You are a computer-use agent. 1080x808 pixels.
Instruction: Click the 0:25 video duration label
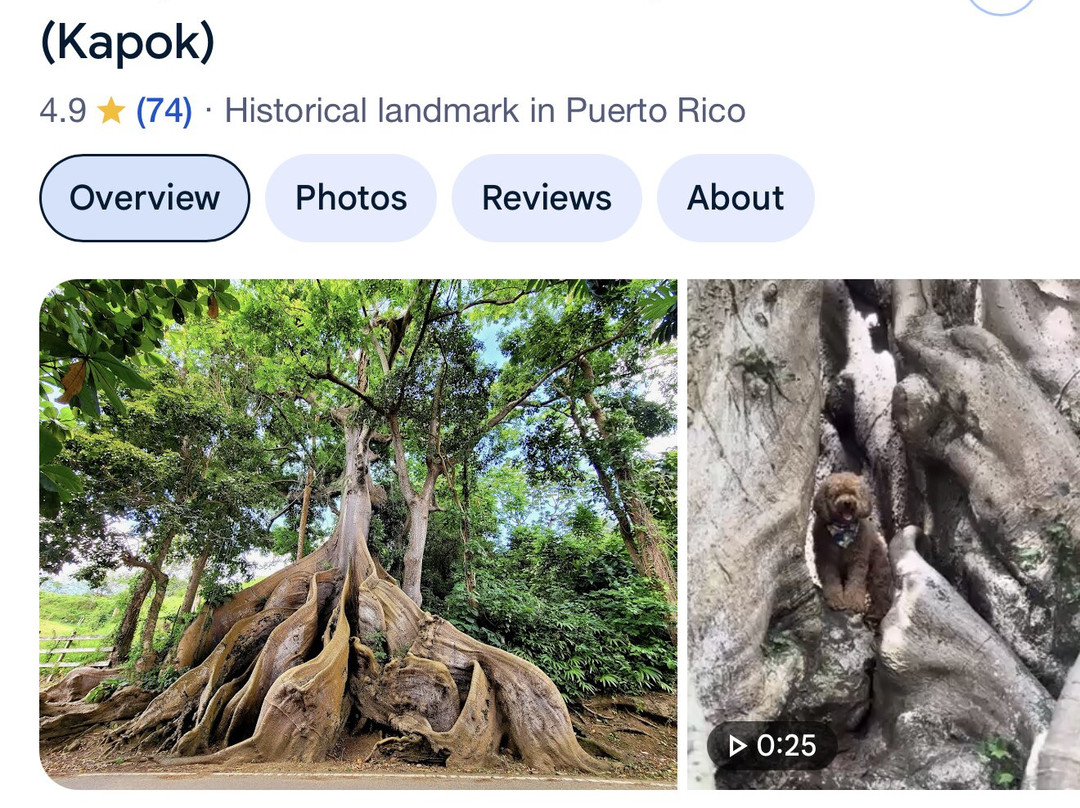tap(772, 746)
